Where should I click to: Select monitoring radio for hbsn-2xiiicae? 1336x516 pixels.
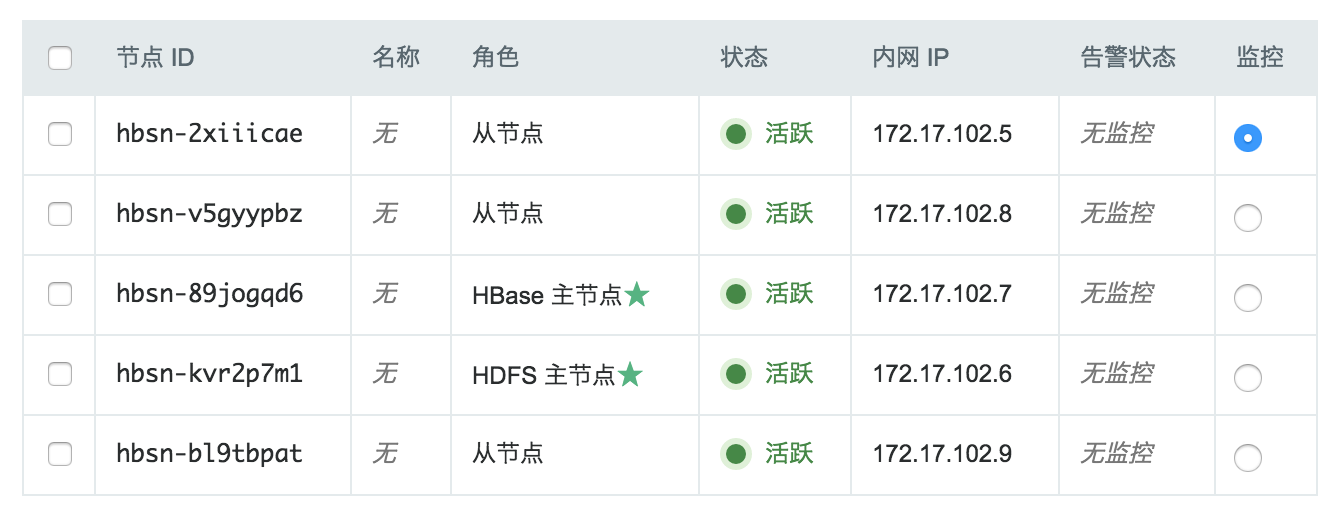[x=1248, y=138]
